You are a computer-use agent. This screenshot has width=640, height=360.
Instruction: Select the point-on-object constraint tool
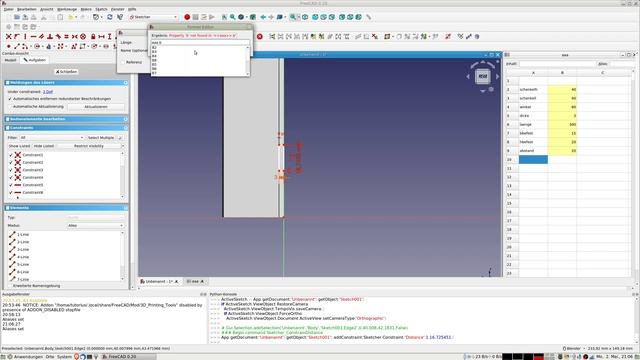[x=17, y=37]
